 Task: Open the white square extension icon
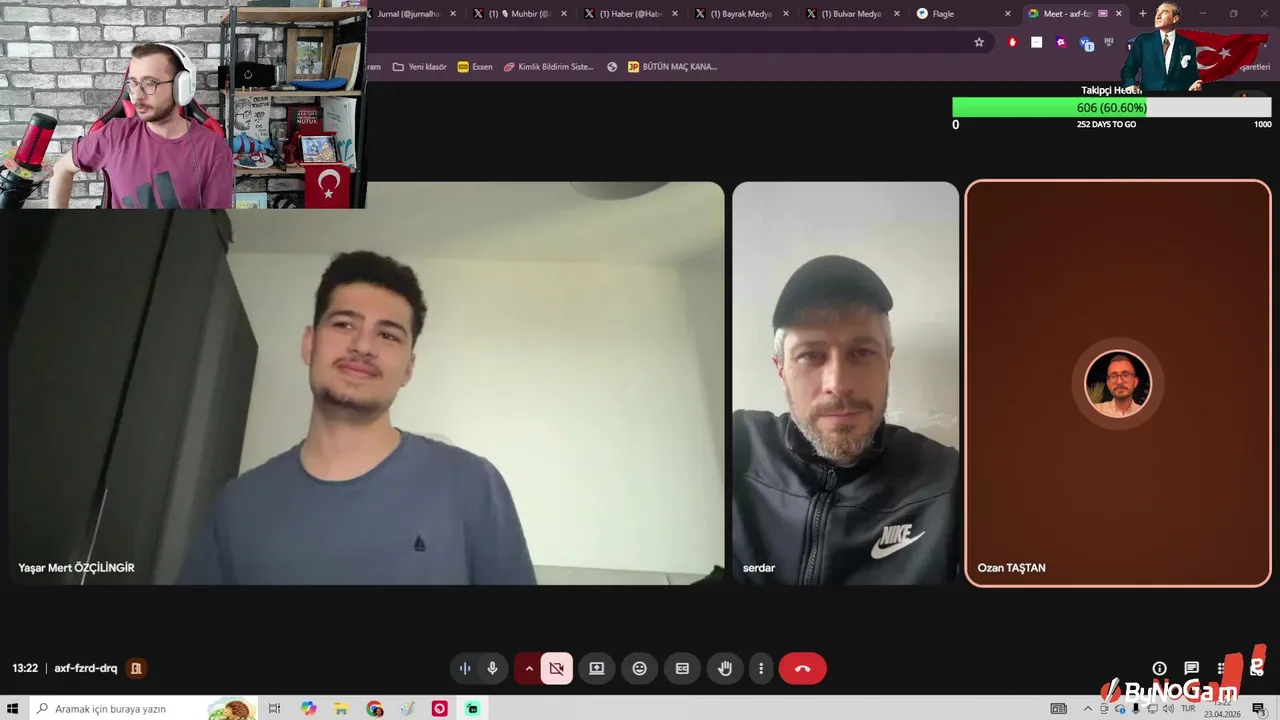[x=1037, y=42]
